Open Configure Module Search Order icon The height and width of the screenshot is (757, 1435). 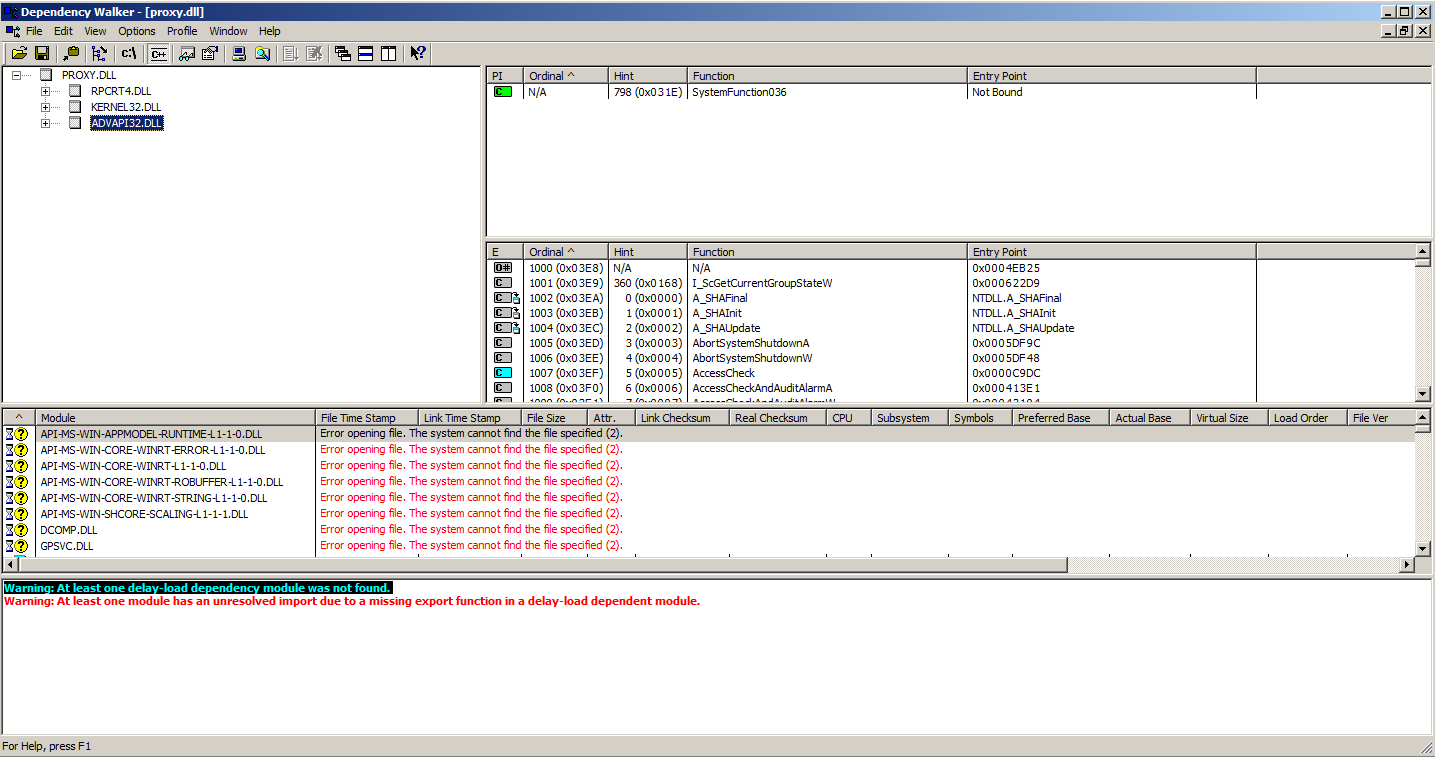(263, 53)
